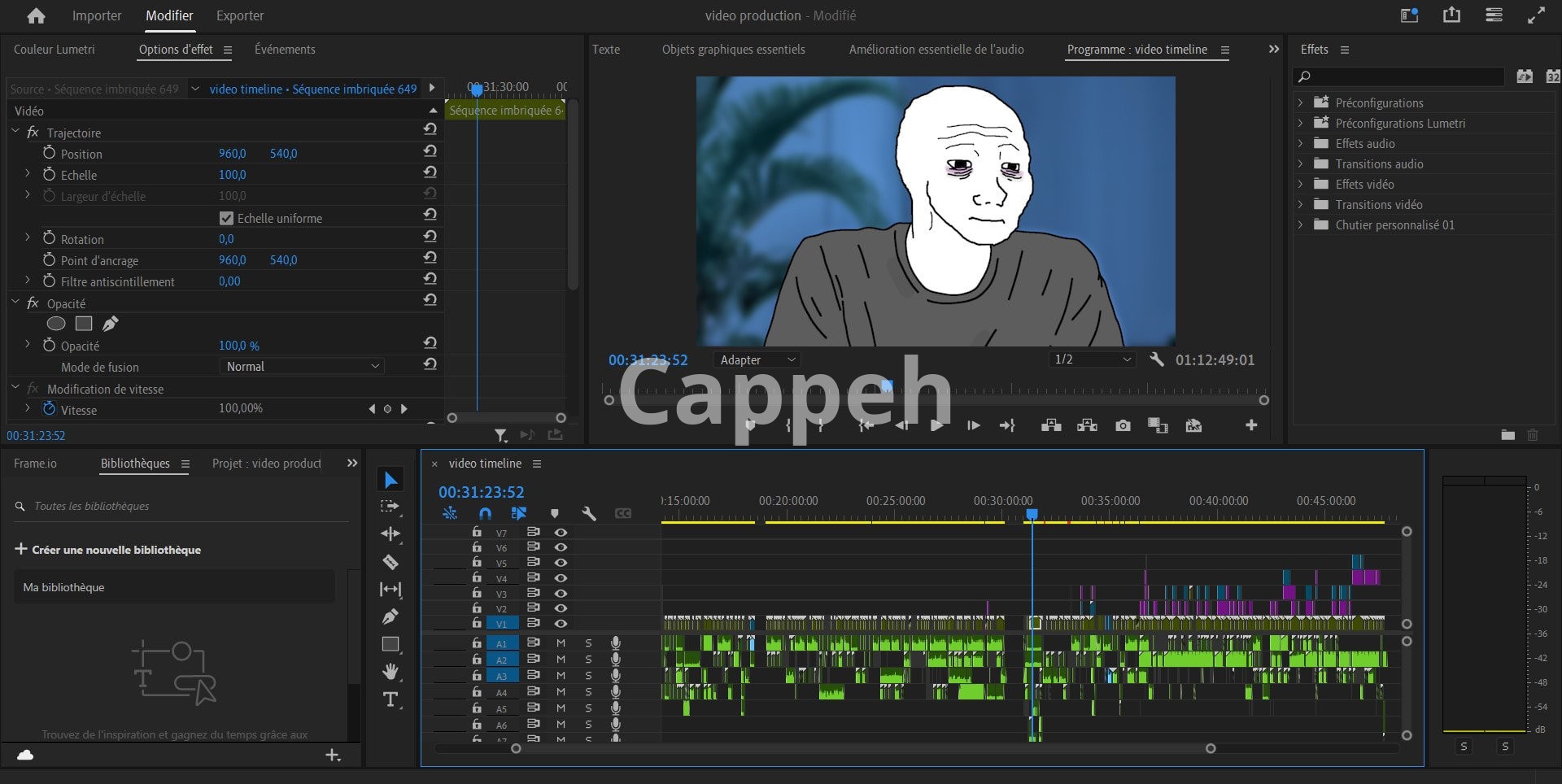Viewport: 1562px width, 784px height.
Task: Select the Hand tool
Action: tap(390, 672)
